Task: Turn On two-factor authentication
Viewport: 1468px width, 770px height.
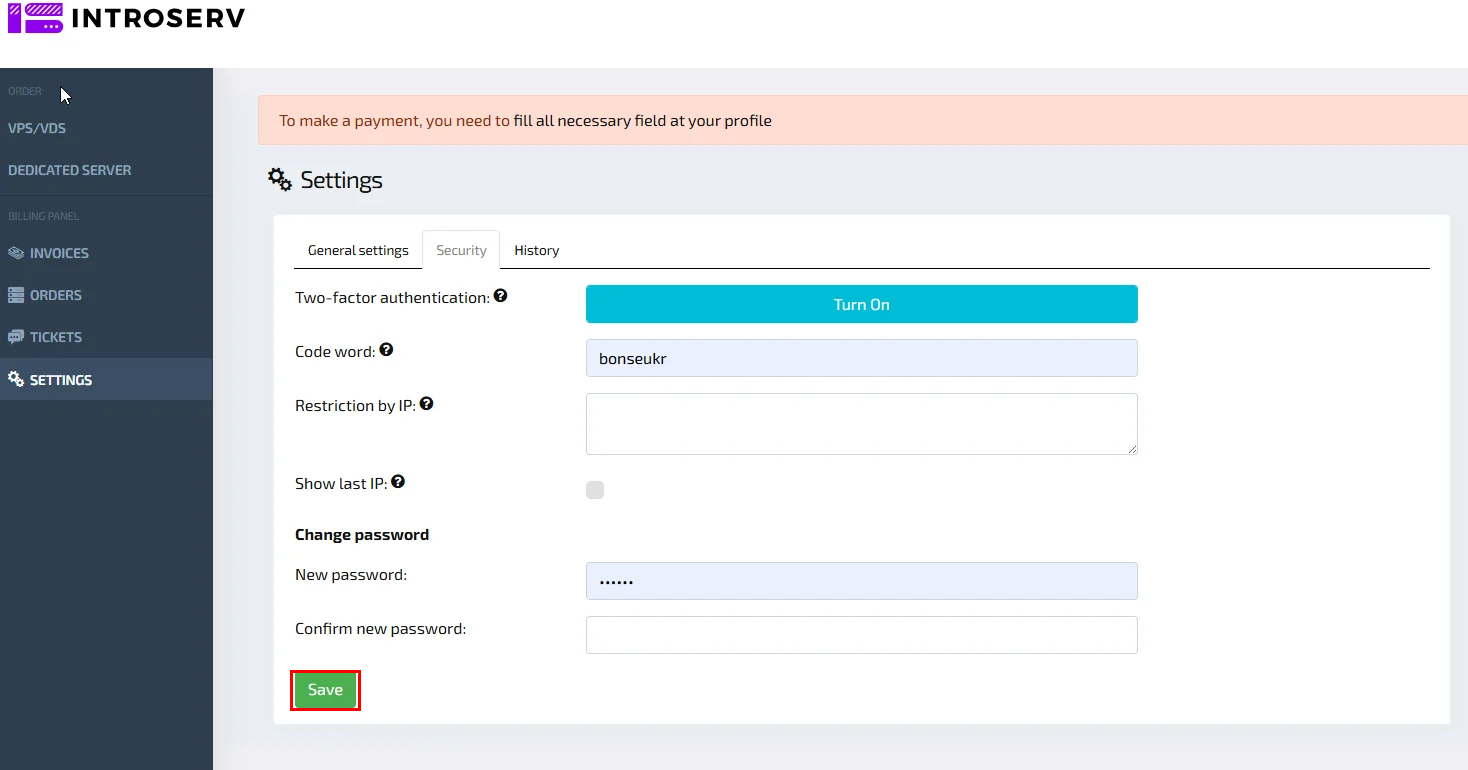Action: click(x=861, y=304)
